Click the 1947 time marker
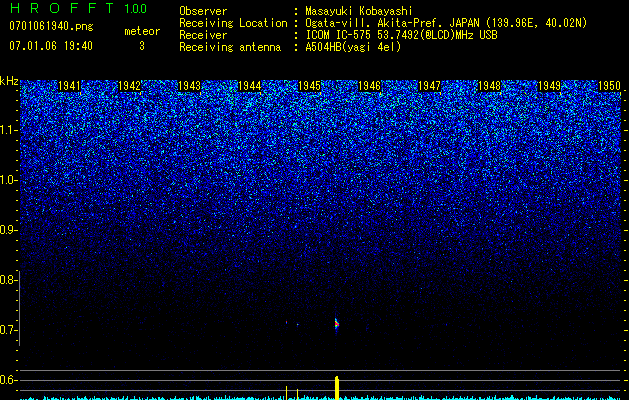Image resolution: width=629 pixels, height=400 pixels. pyautogui.click(x=430, y=86)
